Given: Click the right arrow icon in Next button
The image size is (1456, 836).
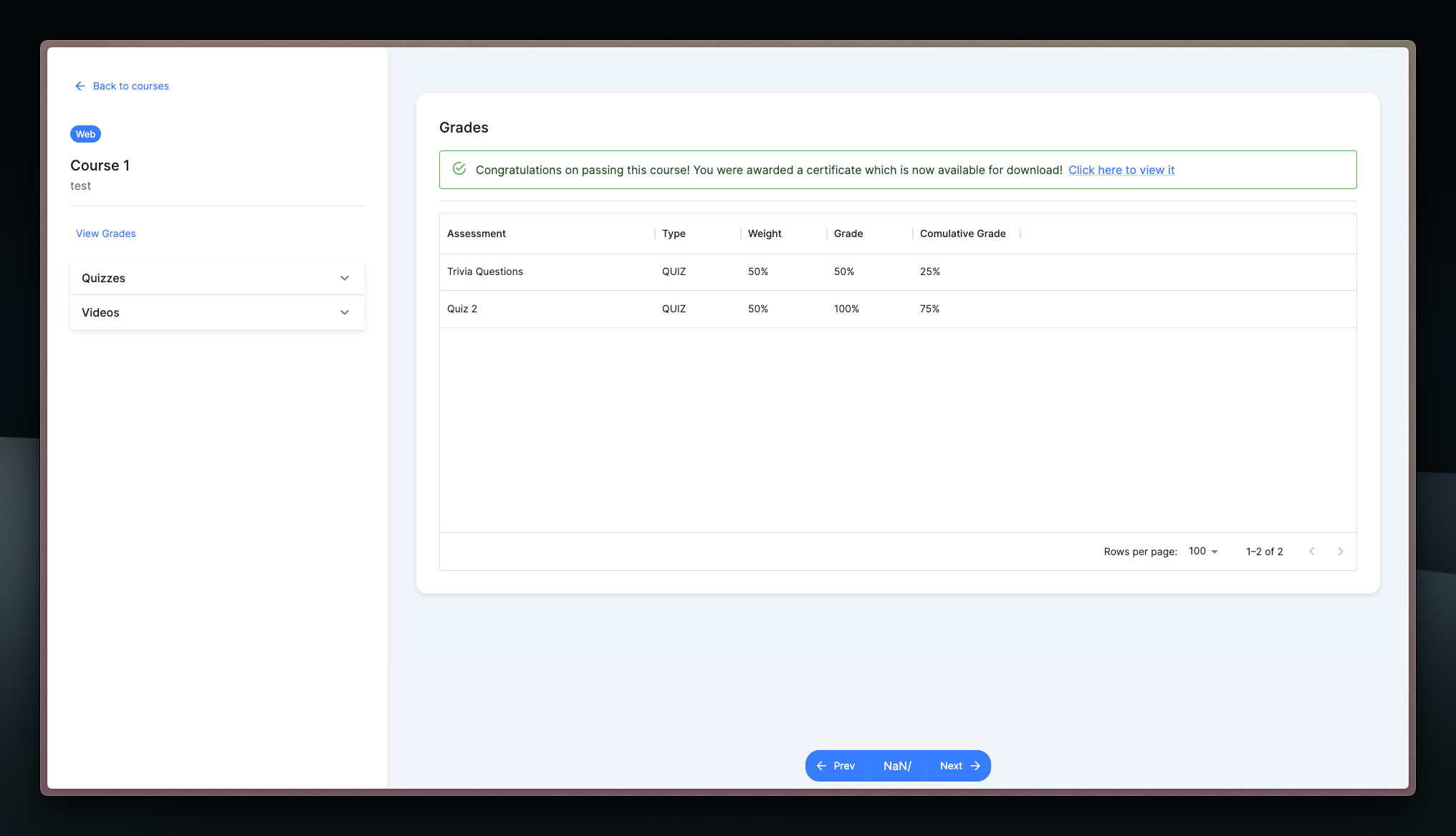Looking at the screenshot, I should pyautogui.click(x=975, y=766).
